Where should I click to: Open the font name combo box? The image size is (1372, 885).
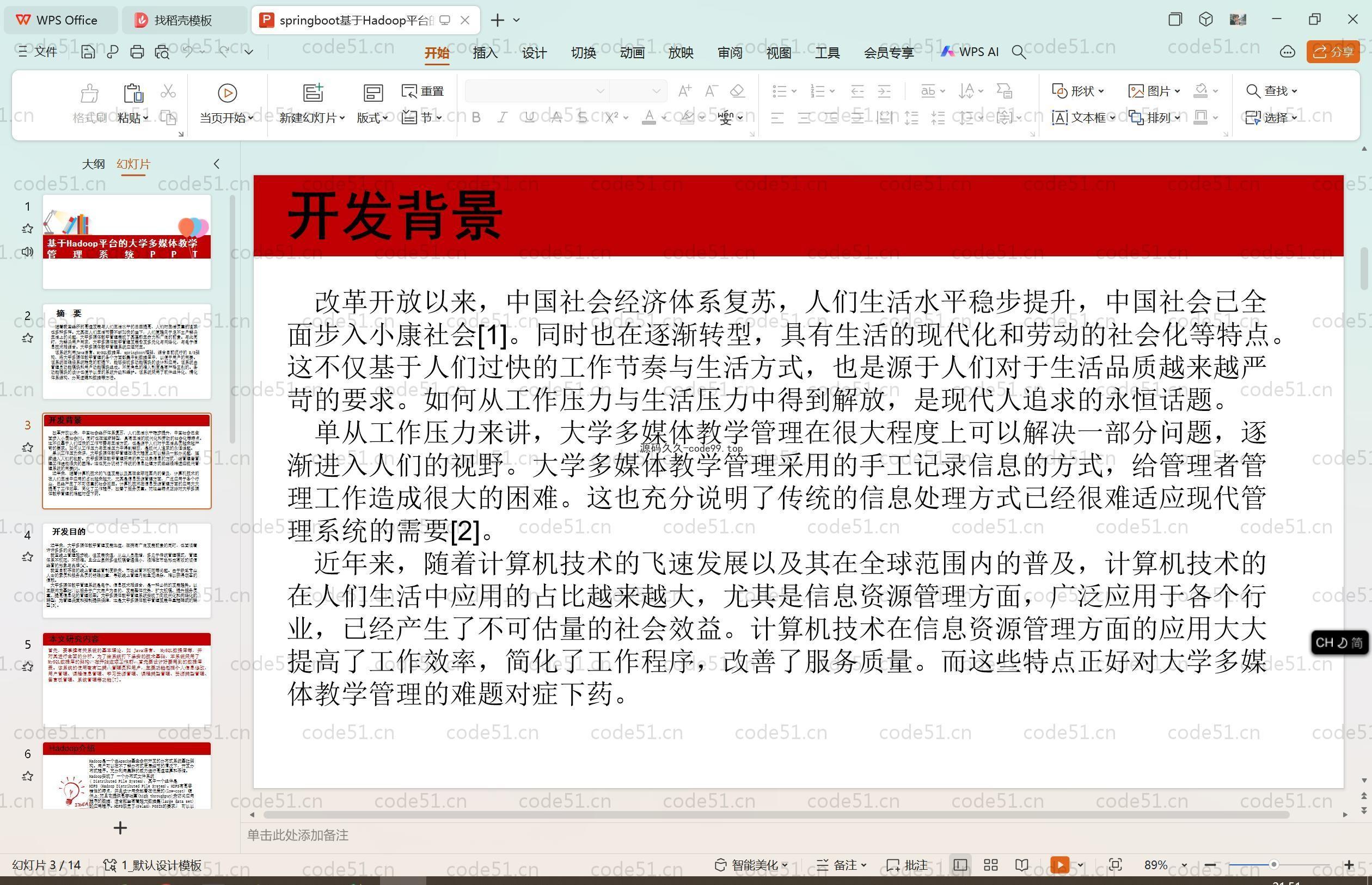click(x=536, y=91)
